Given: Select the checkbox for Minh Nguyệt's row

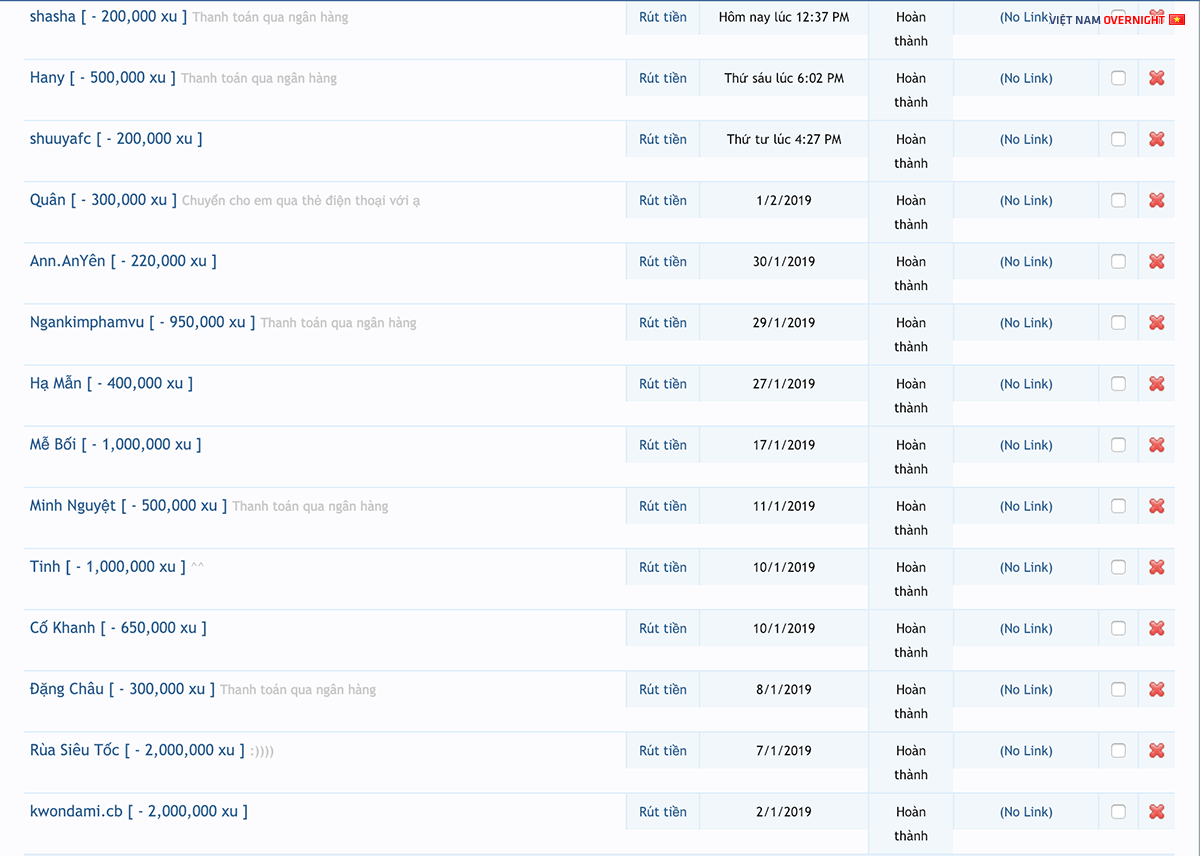Looking at the screenshot, I should pos(1118,506).
